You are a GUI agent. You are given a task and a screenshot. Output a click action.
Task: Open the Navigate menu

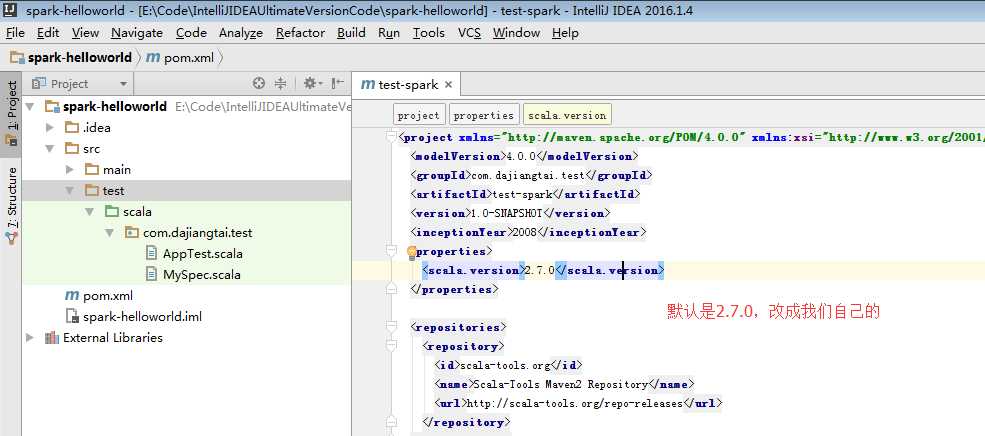pos(137,33)
